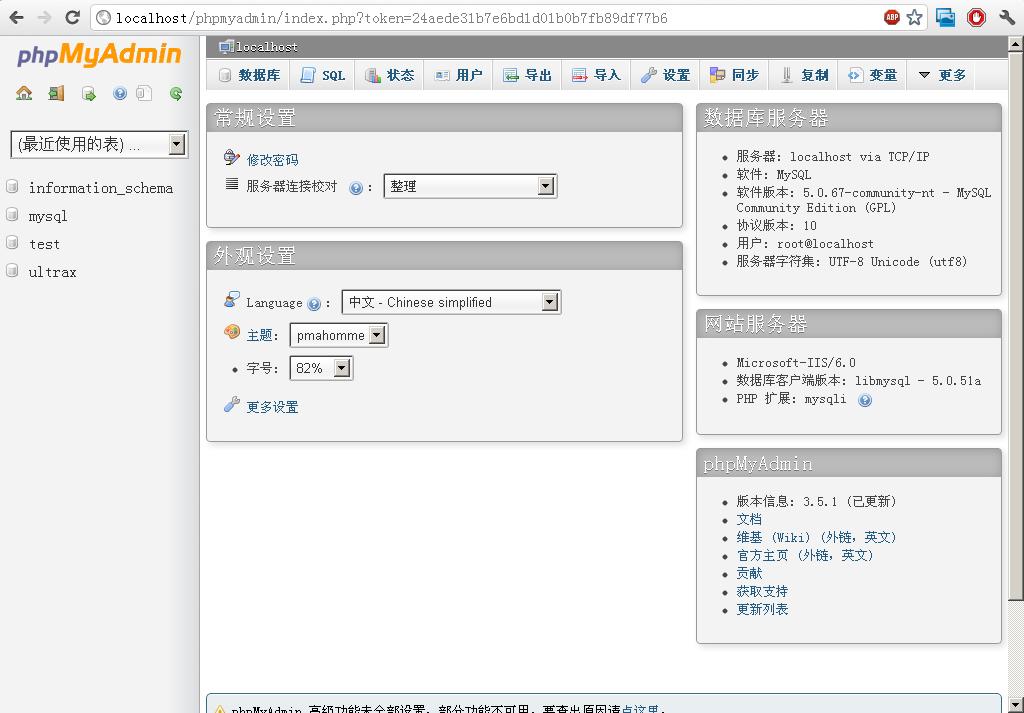Click database icon beside information_schema
Screen dimensions: 1024x713
12,187
